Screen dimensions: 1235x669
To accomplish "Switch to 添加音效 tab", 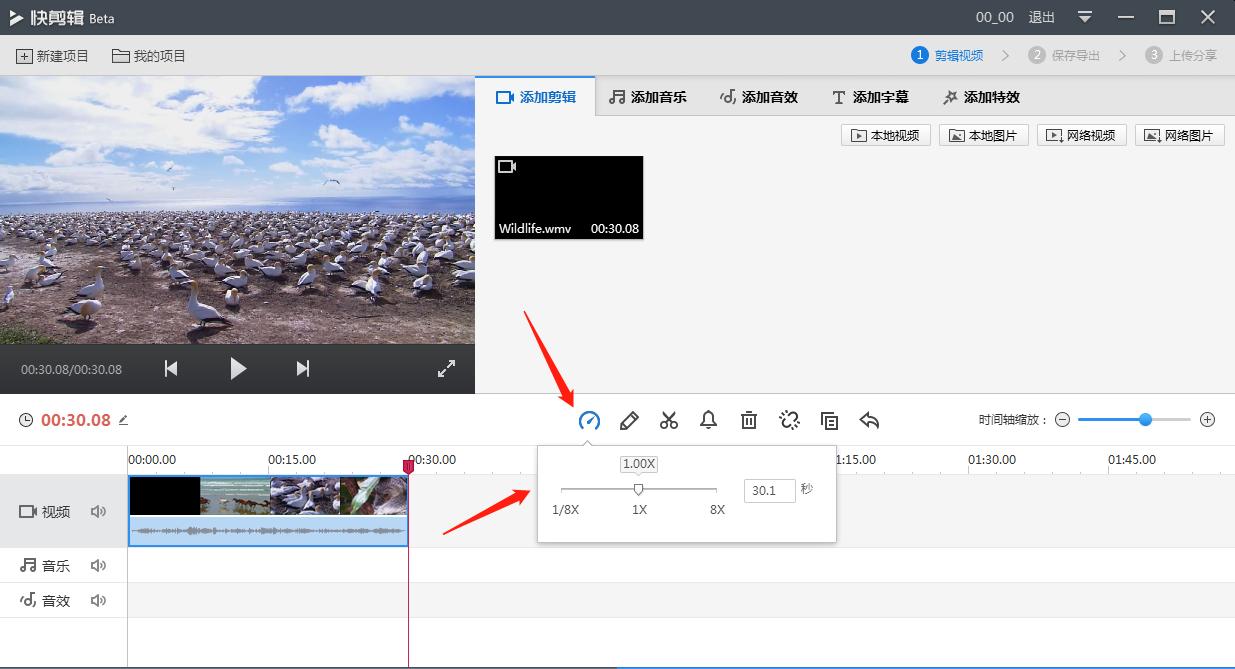I will coord(759,97).
